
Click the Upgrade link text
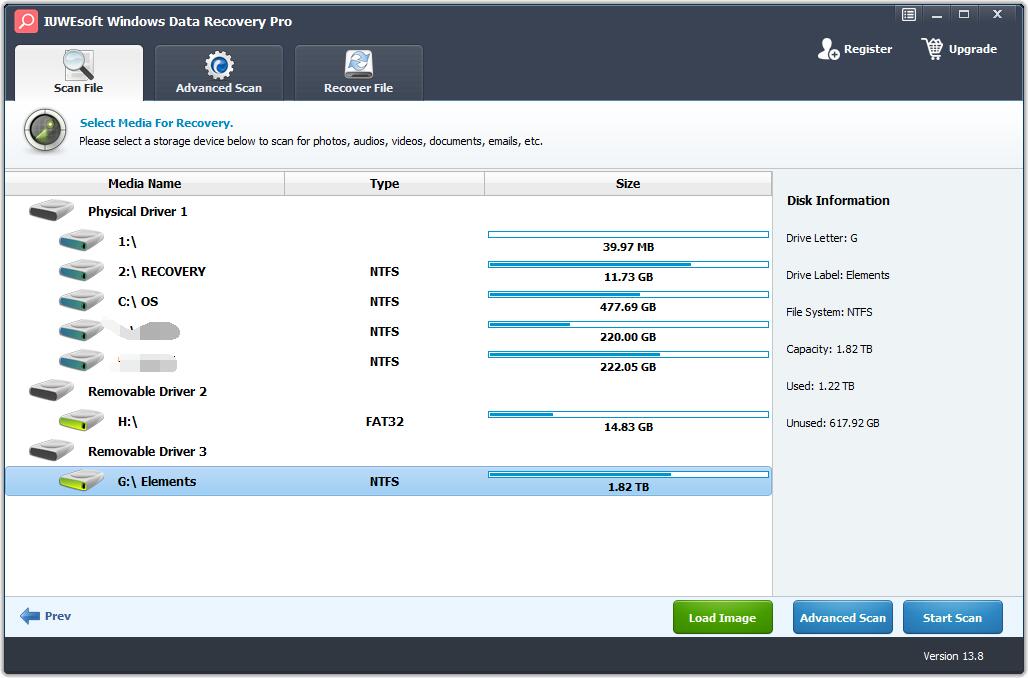(973, 49)
